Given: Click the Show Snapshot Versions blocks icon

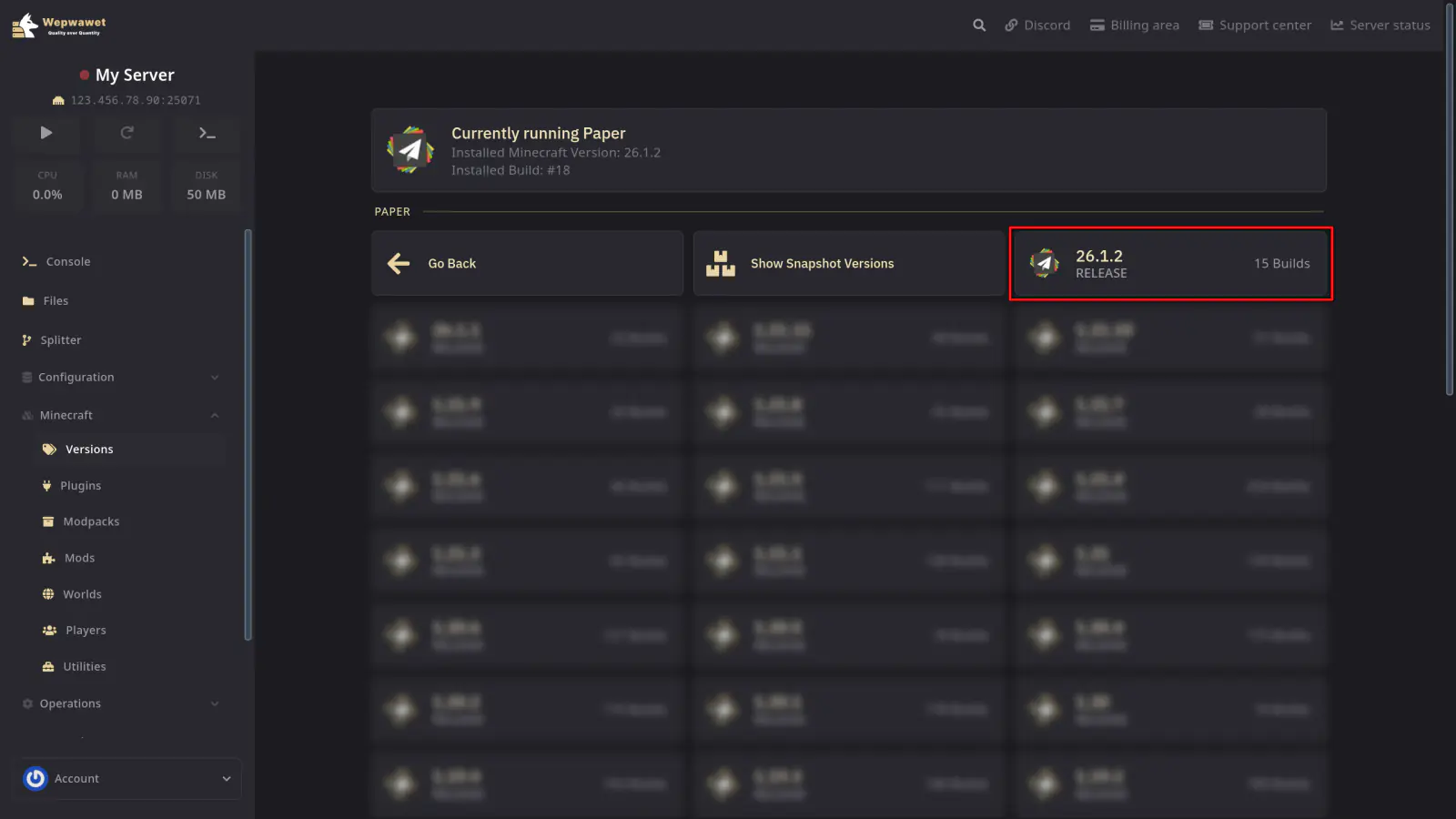Looking at the screenshot, I should [x=721, y=264].
